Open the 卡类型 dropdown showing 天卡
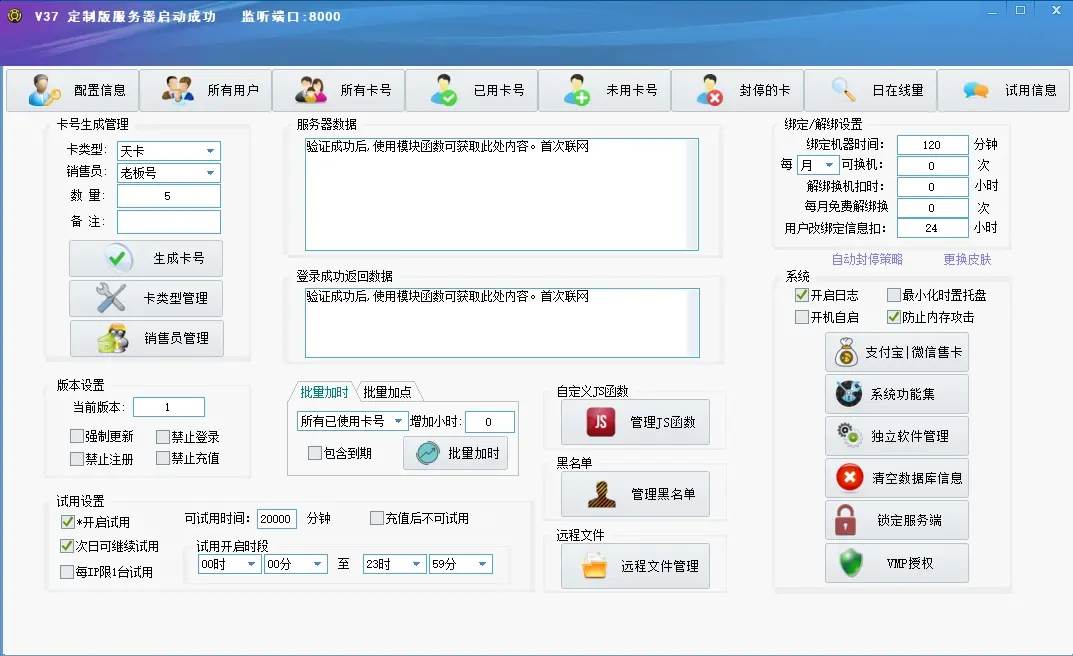 pos(169,150)
